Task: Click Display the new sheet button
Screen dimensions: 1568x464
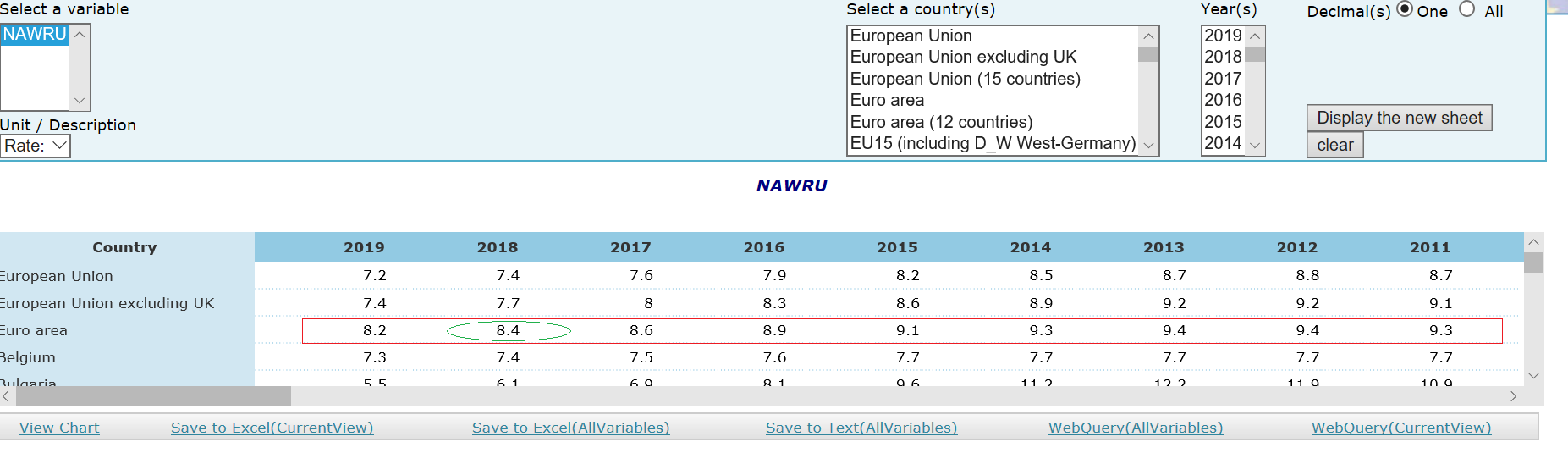Action: [x=1399, y=118]
